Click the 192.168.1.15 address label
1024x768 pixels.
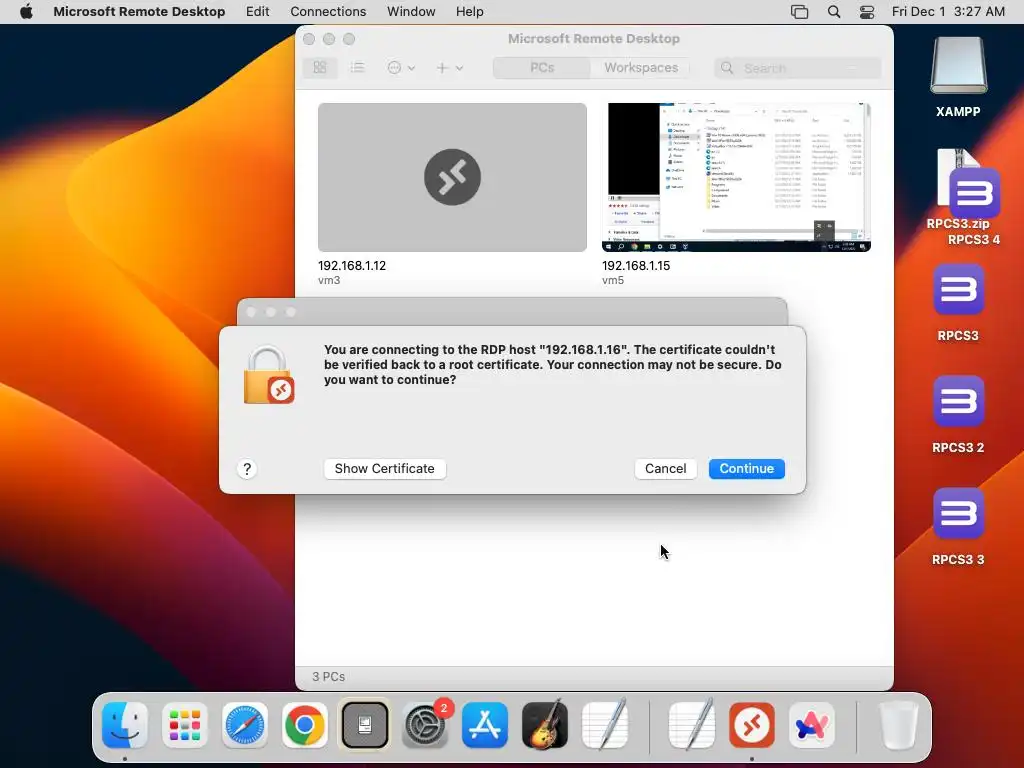[x=636, y=266]
